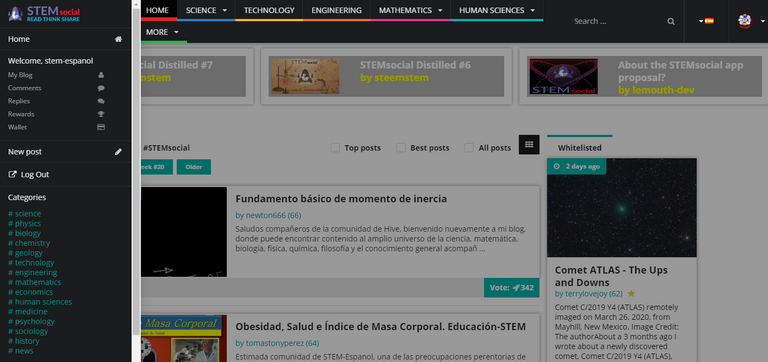Viewport: 768px width, 362px height.
Task: Open the Spanish flag language dropdown
Action: pyautogui.click(x=706, y=21)
